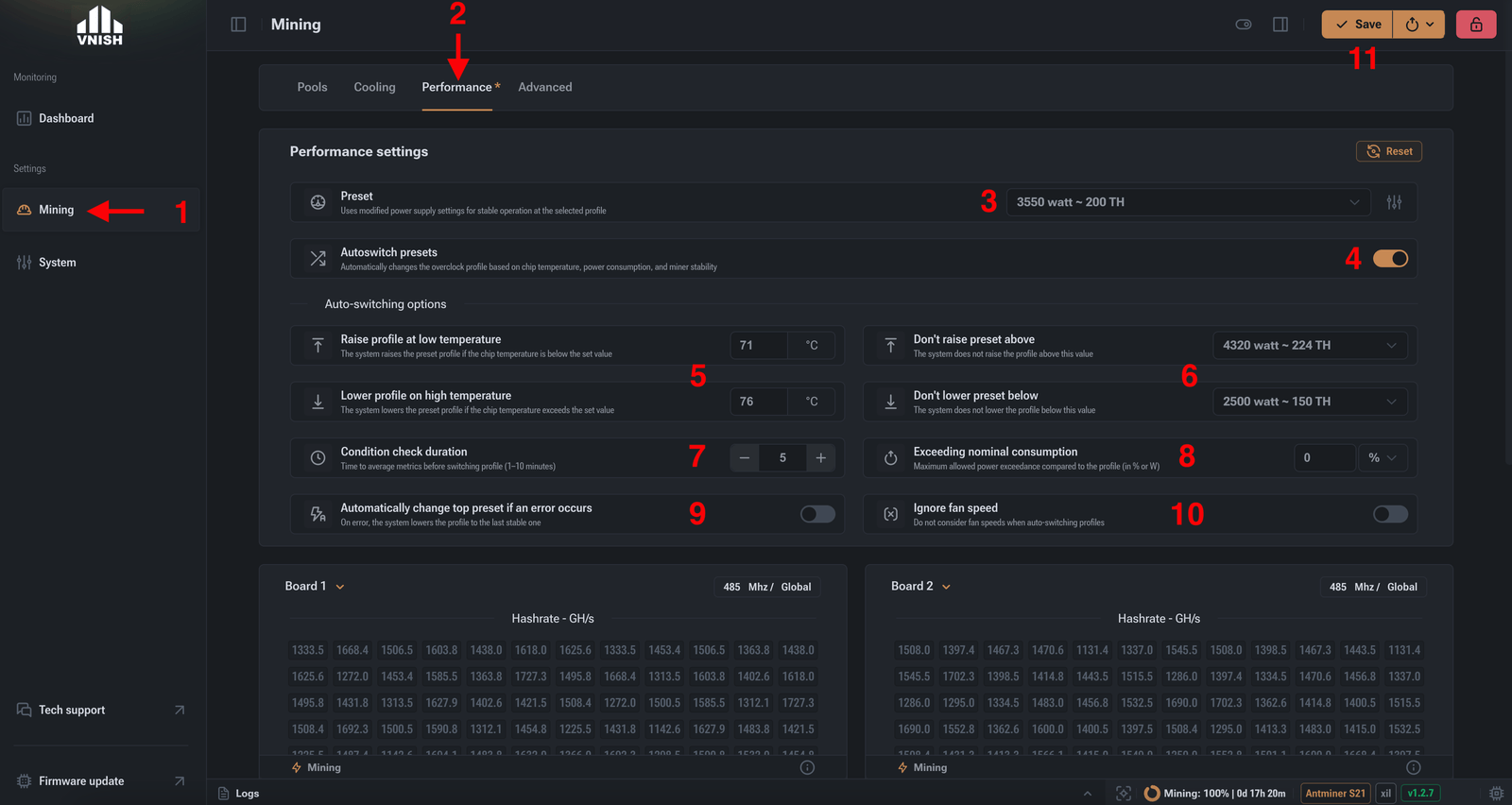This screenshot has width=1512, height=805.
Task: Collapse the sidebar panel icon
Action: 238,25
